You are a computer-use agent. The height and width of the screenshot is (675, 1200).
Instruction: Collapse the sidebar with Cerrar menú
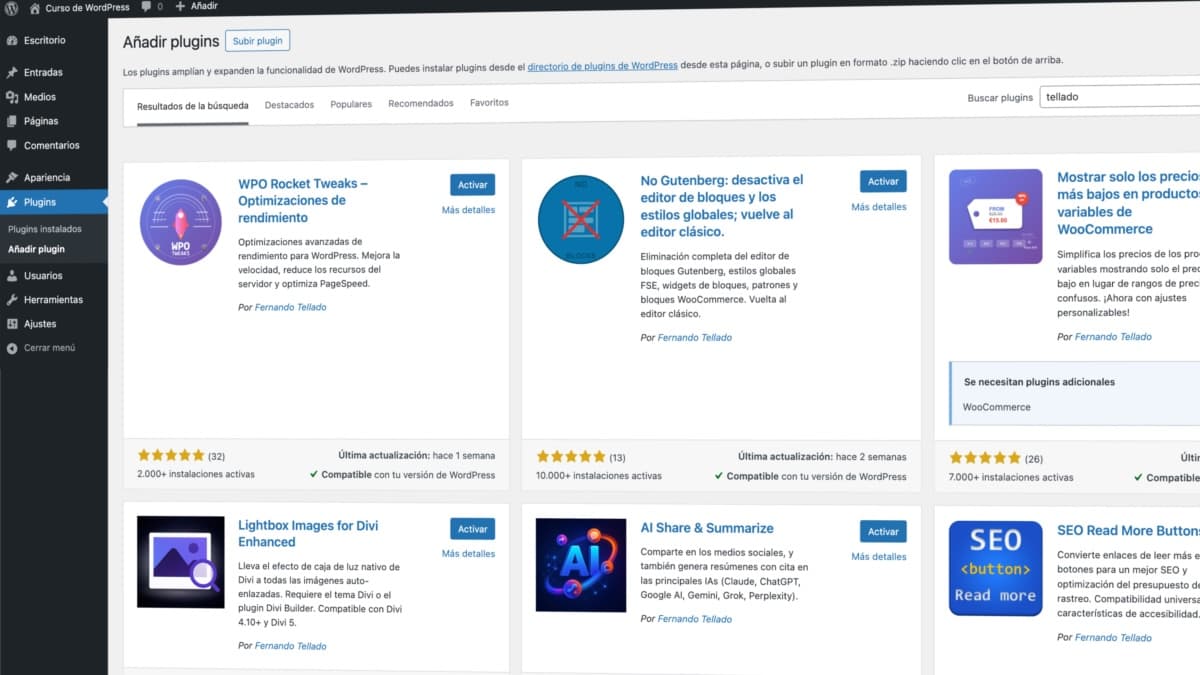tap(40, 348)
